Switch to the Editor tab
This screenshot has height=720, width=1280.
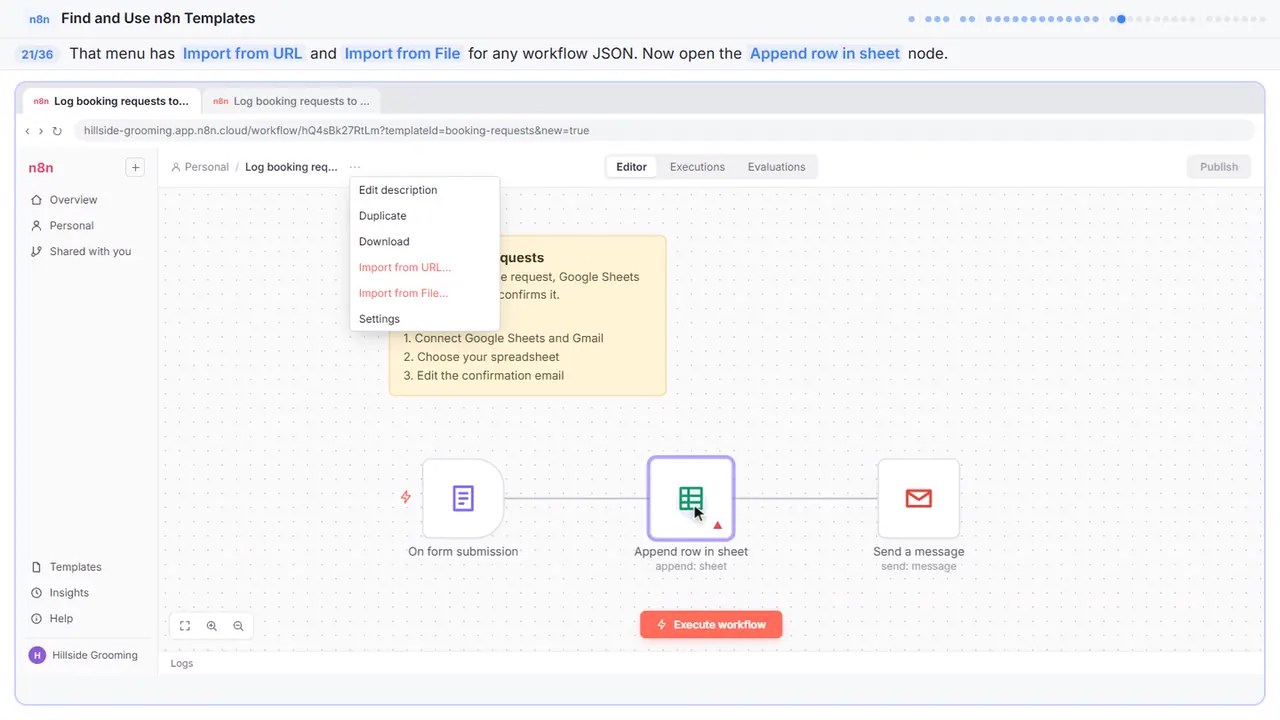[x=631, y=167]
